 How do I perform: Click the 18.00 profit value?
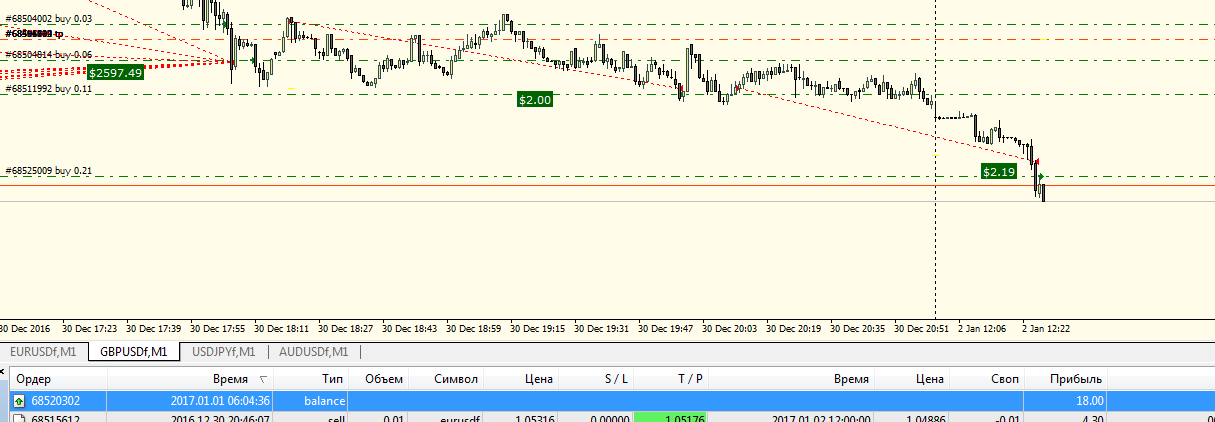click(x=1089, y=400)
